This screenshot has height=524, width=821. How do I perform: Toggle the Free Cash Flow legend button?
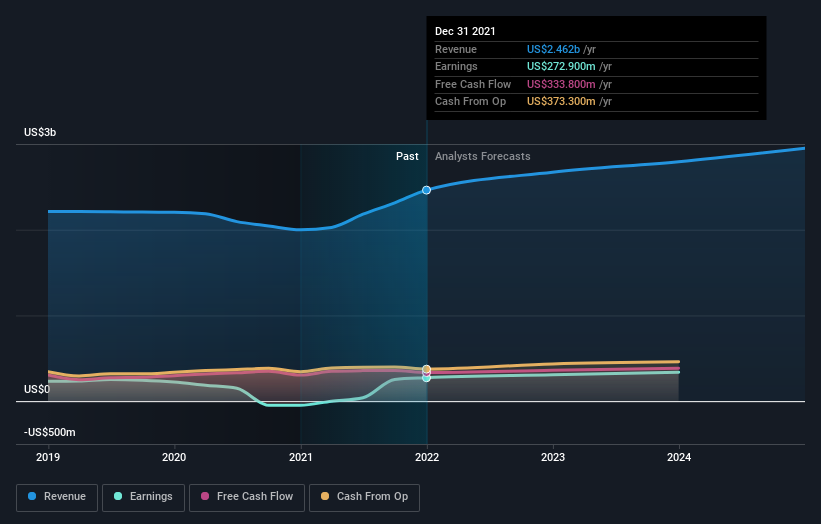[x=247, y=497]
